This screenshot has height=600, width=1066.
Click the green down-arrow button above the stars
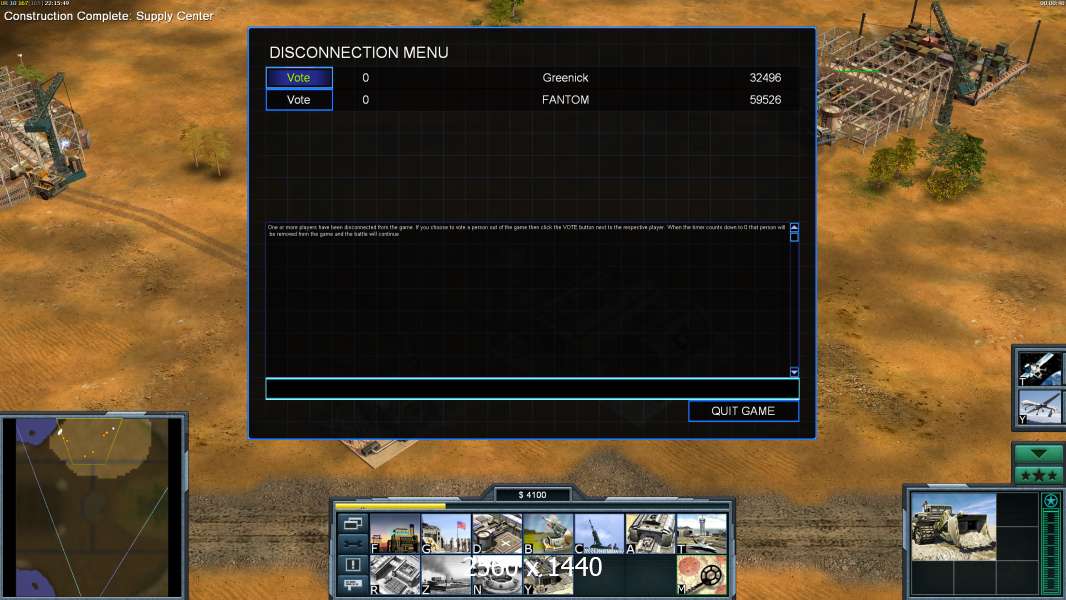(x=1038, y=454)
